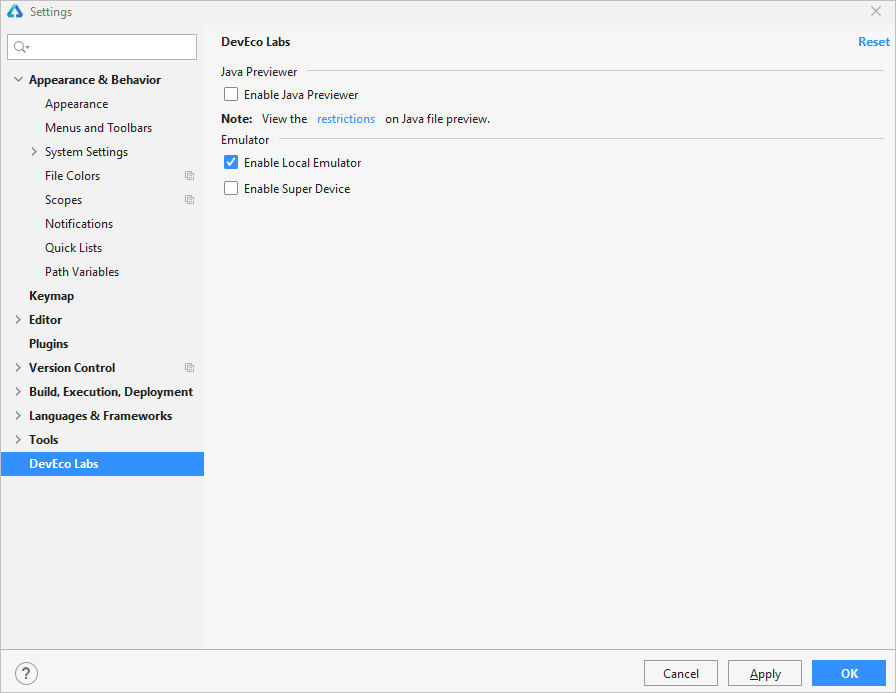Viewport: 896px width, 693px height.
Task: Expand the Editor settings section
Action: pos(18,320)
